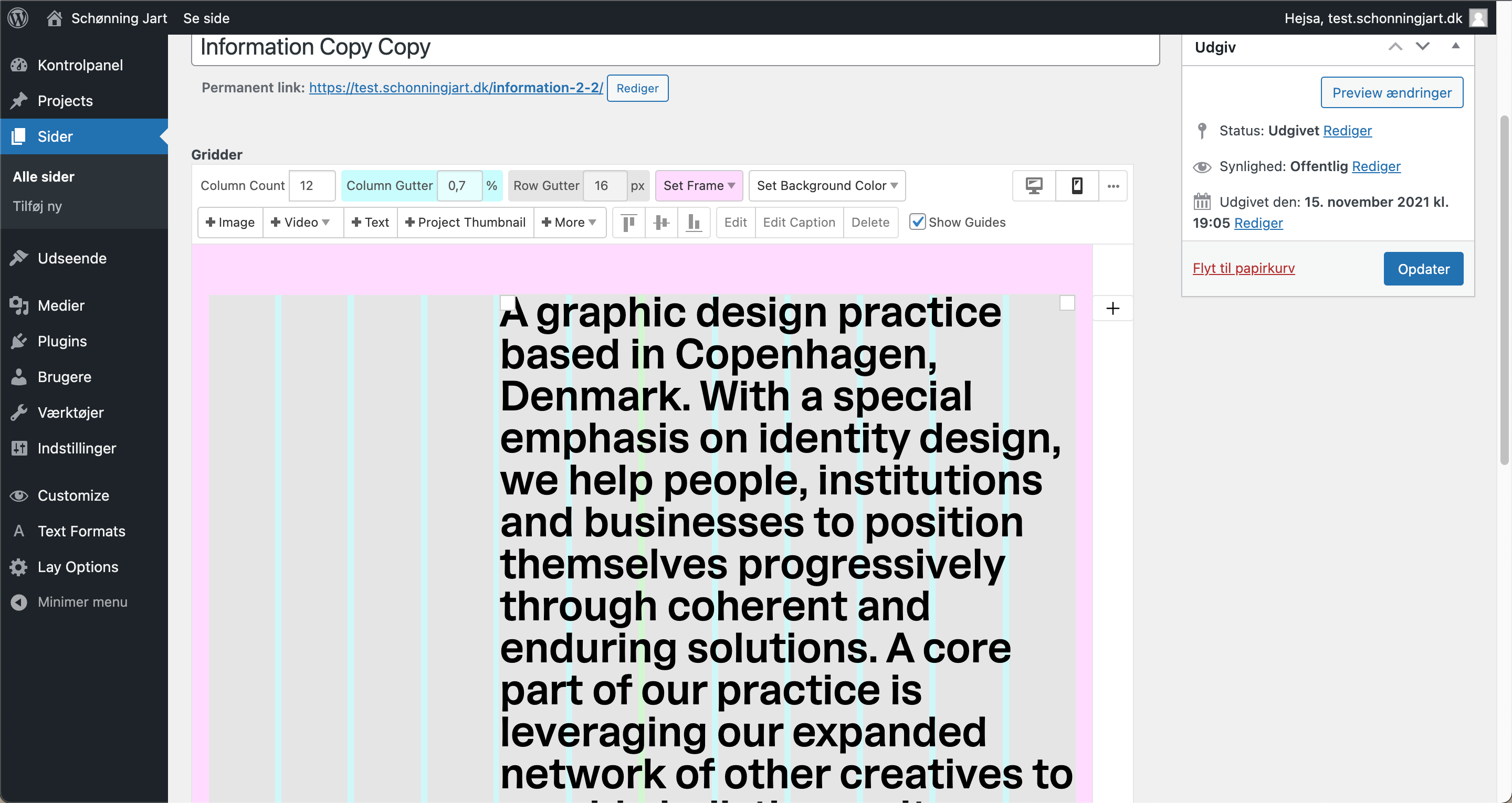This screenshot has height=803, width=1512.
Task: Click the plus icon beside the row
Action: click(x=1112, y=309)
